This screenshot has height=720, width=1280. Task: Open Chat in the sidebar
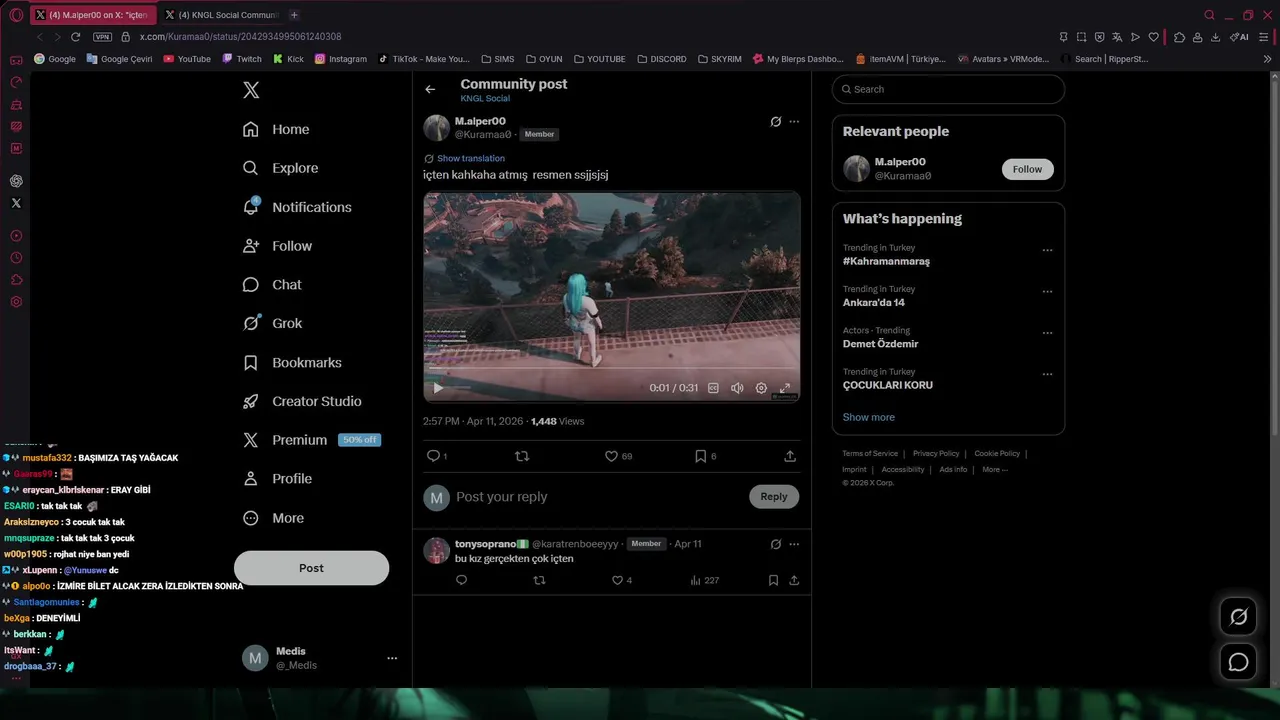272,285
